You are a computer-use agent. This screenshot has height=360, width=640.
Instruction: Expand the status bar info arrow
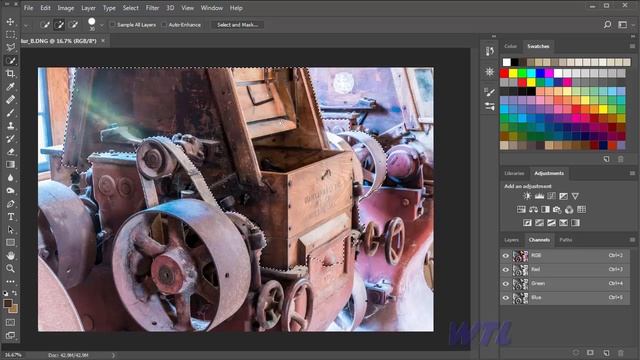pos(113,355)
